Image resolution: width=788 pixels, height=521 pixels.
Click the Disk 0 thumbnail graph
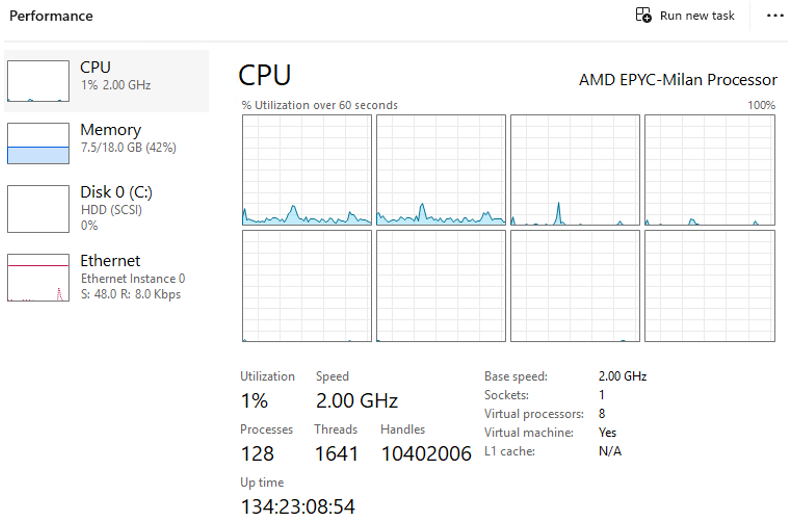[37, 208]
